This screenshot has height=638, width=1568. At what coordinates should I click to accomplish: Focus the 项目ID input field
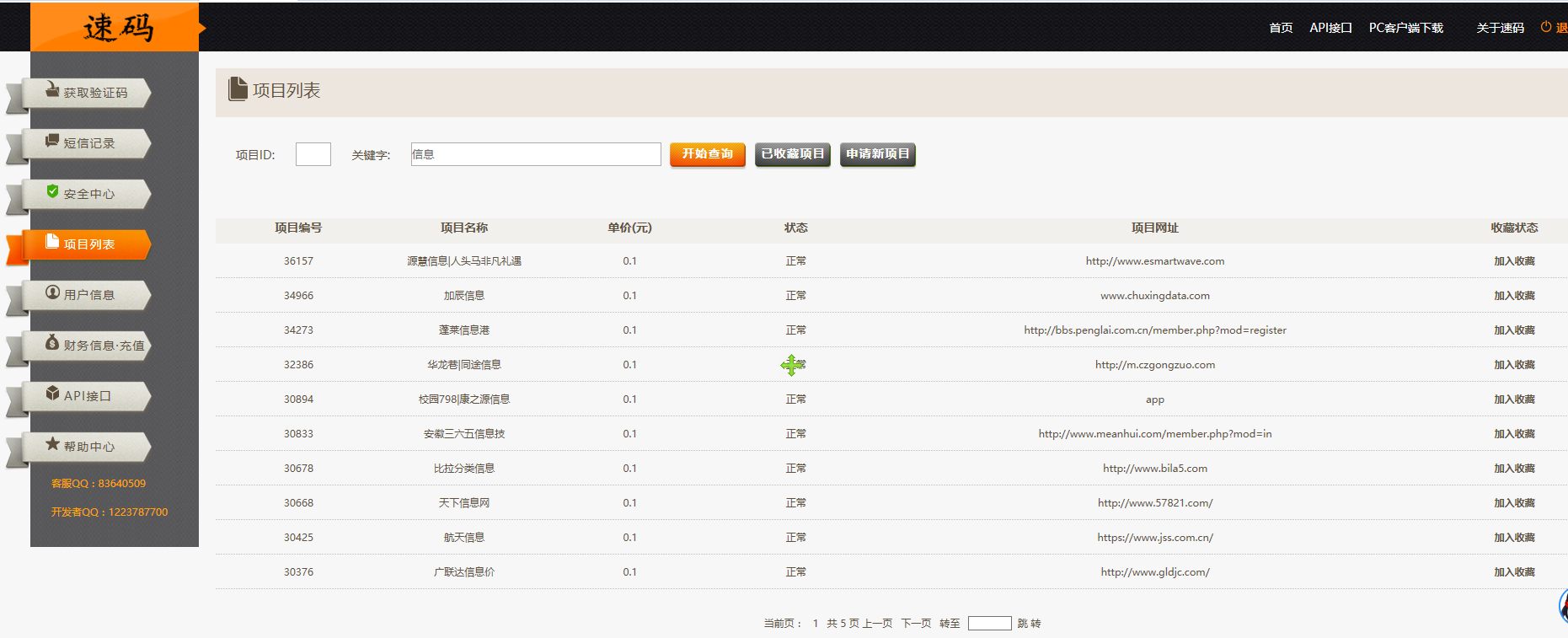pyautogui.click(x=313, y=154)
